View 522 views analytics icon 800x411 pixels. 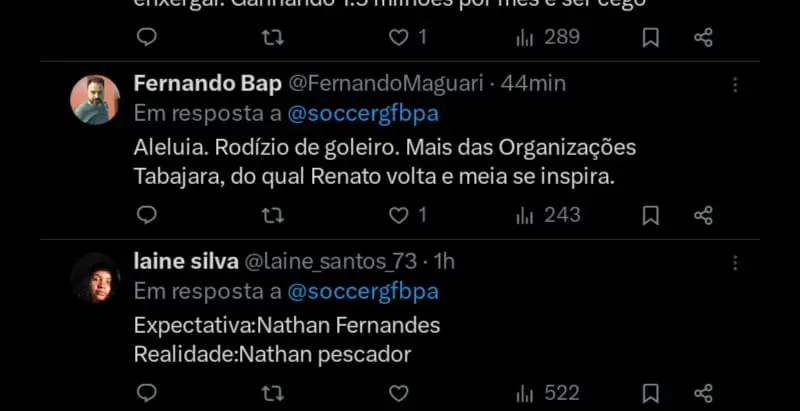click(525, 393)
